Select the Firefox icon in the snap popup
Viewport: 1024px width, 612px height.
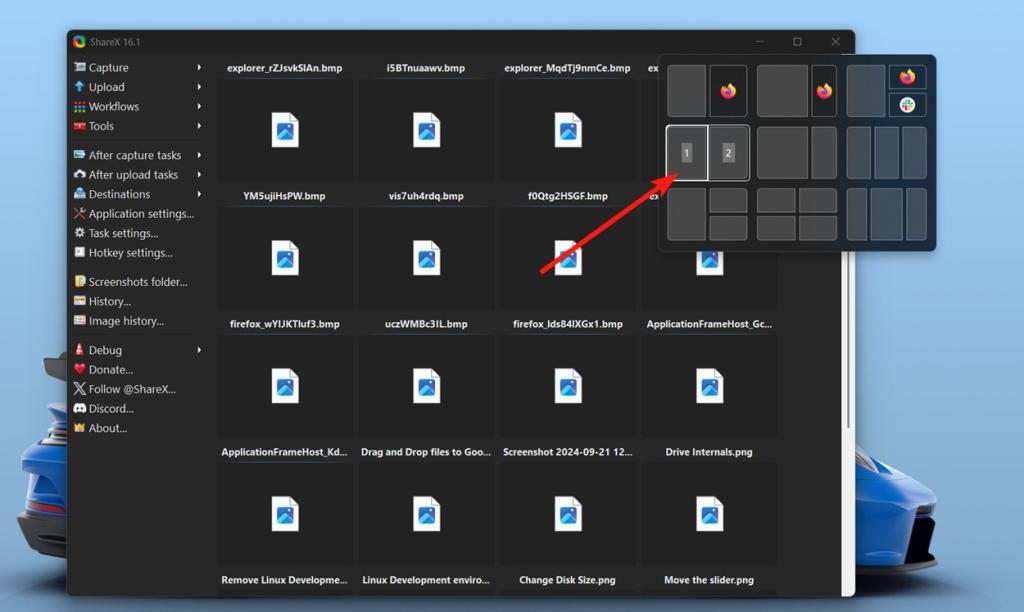pyautogui.click(x=727, y=90)
